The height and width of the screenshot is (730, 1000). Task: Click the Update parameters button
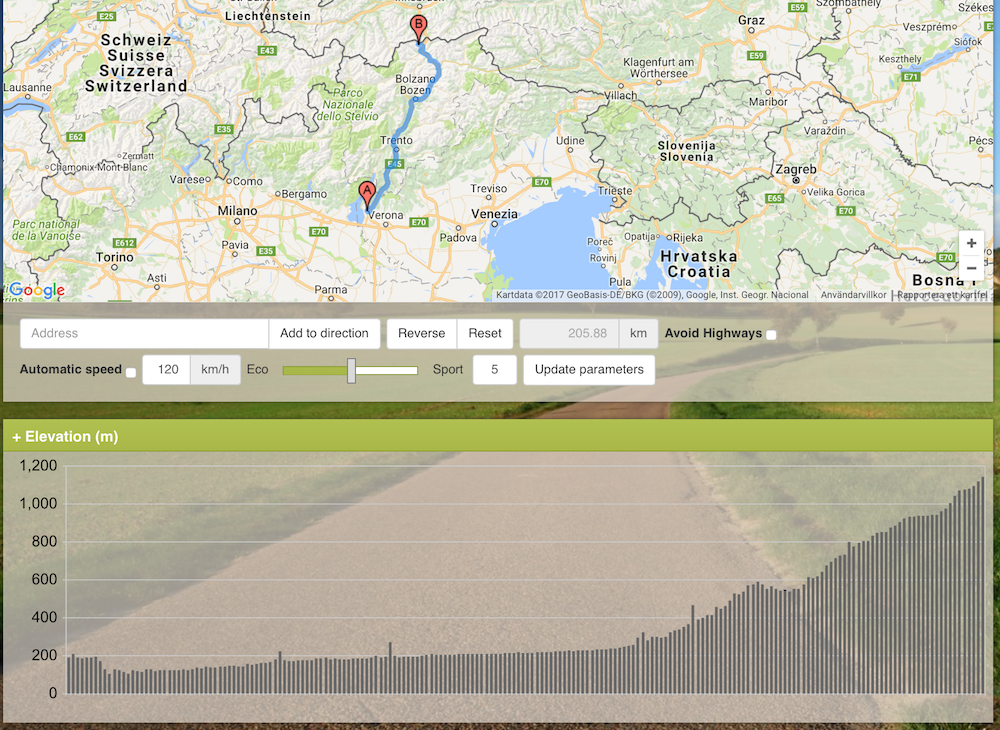(589, 370)
